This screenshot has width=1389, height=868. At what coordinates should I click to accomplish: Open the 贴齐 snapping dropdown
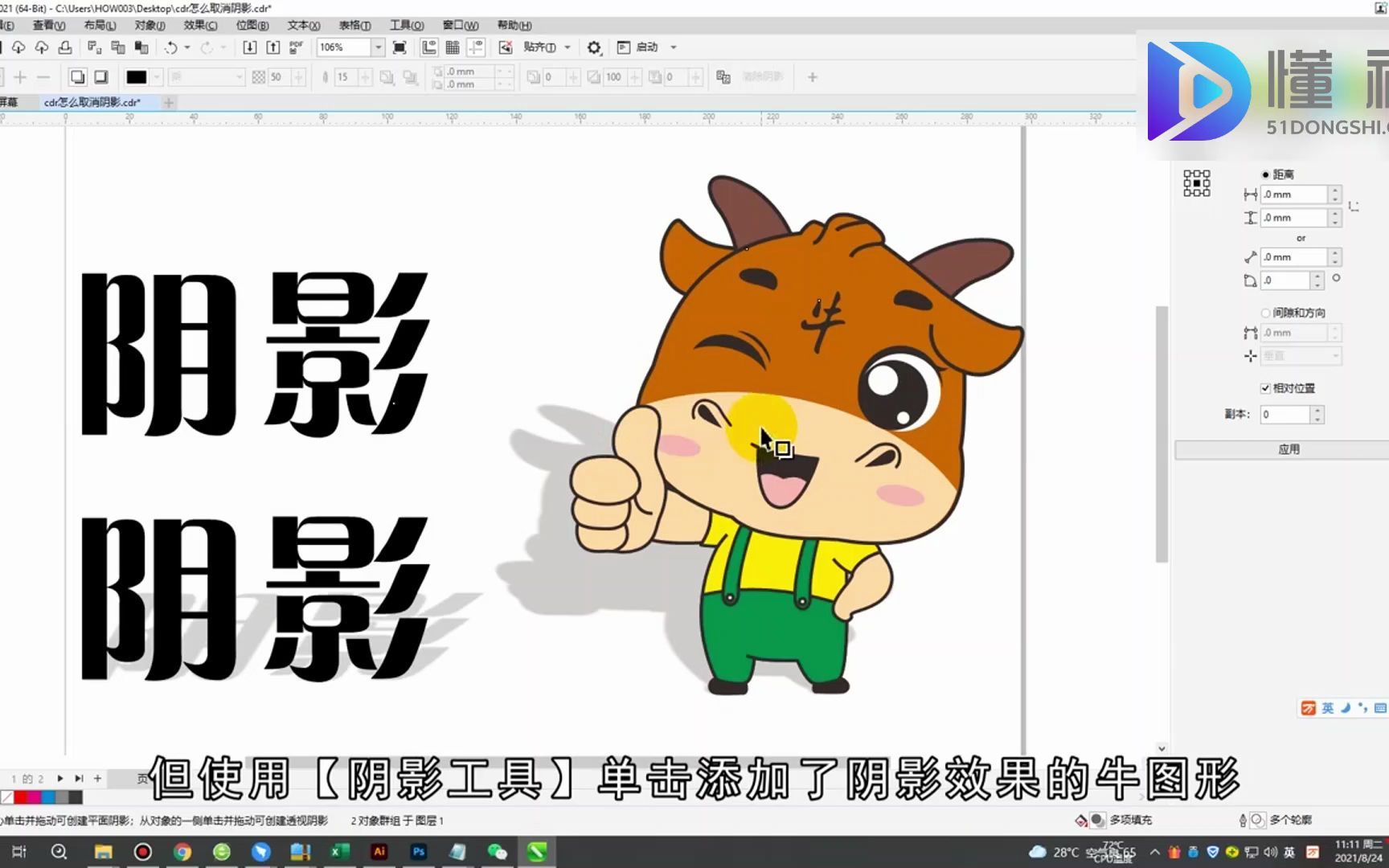(567, 47)
